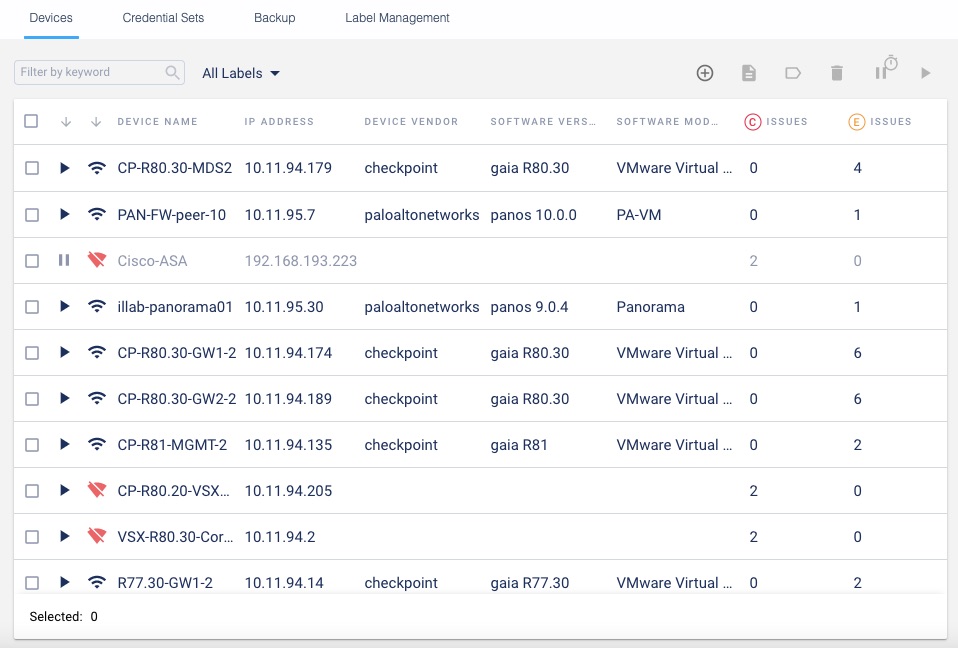
Task: Click the disconnected status icon for VSX-R80.30-Cor
Action: point(97,537)
